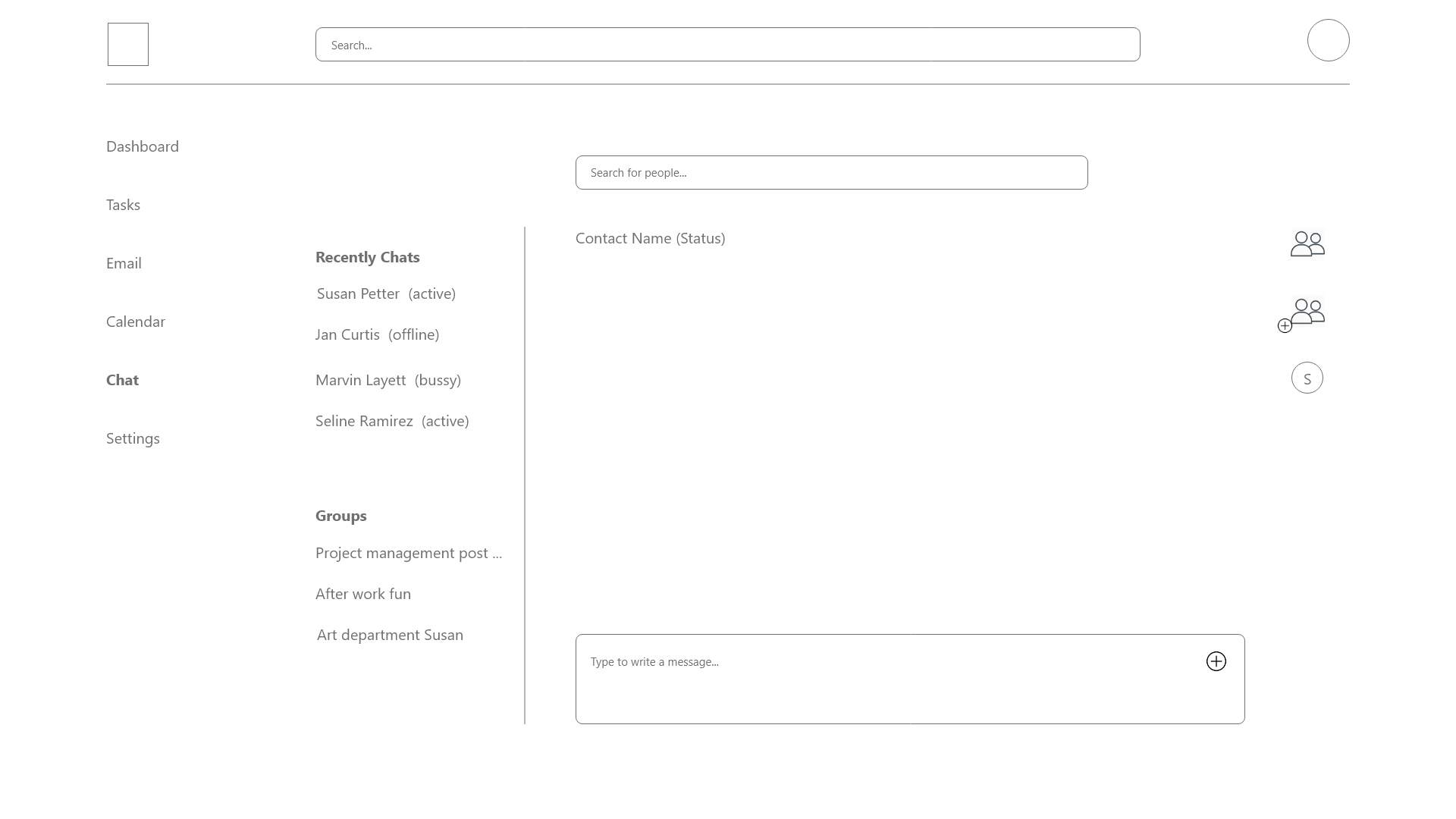Open chat with Susan Petter (active)
Image resolution: width=1456 pixels, height=819 pixels.
coord(386,293)
